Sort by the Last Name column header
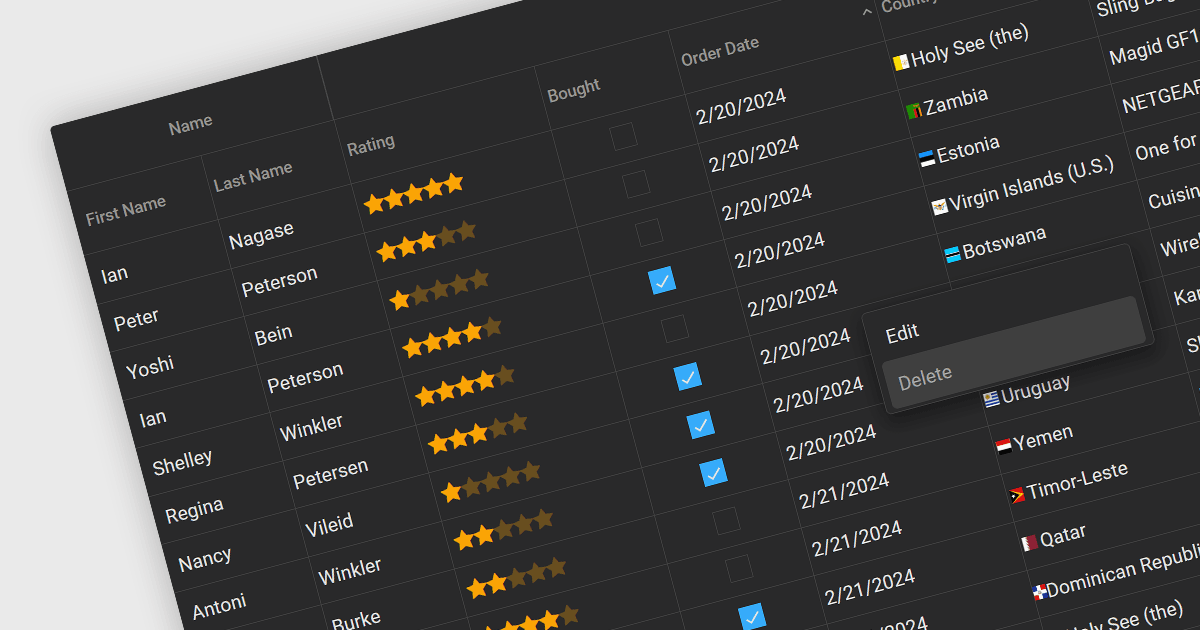The width and height of the screenshot is (1200, 630). [x=253, y=176]
